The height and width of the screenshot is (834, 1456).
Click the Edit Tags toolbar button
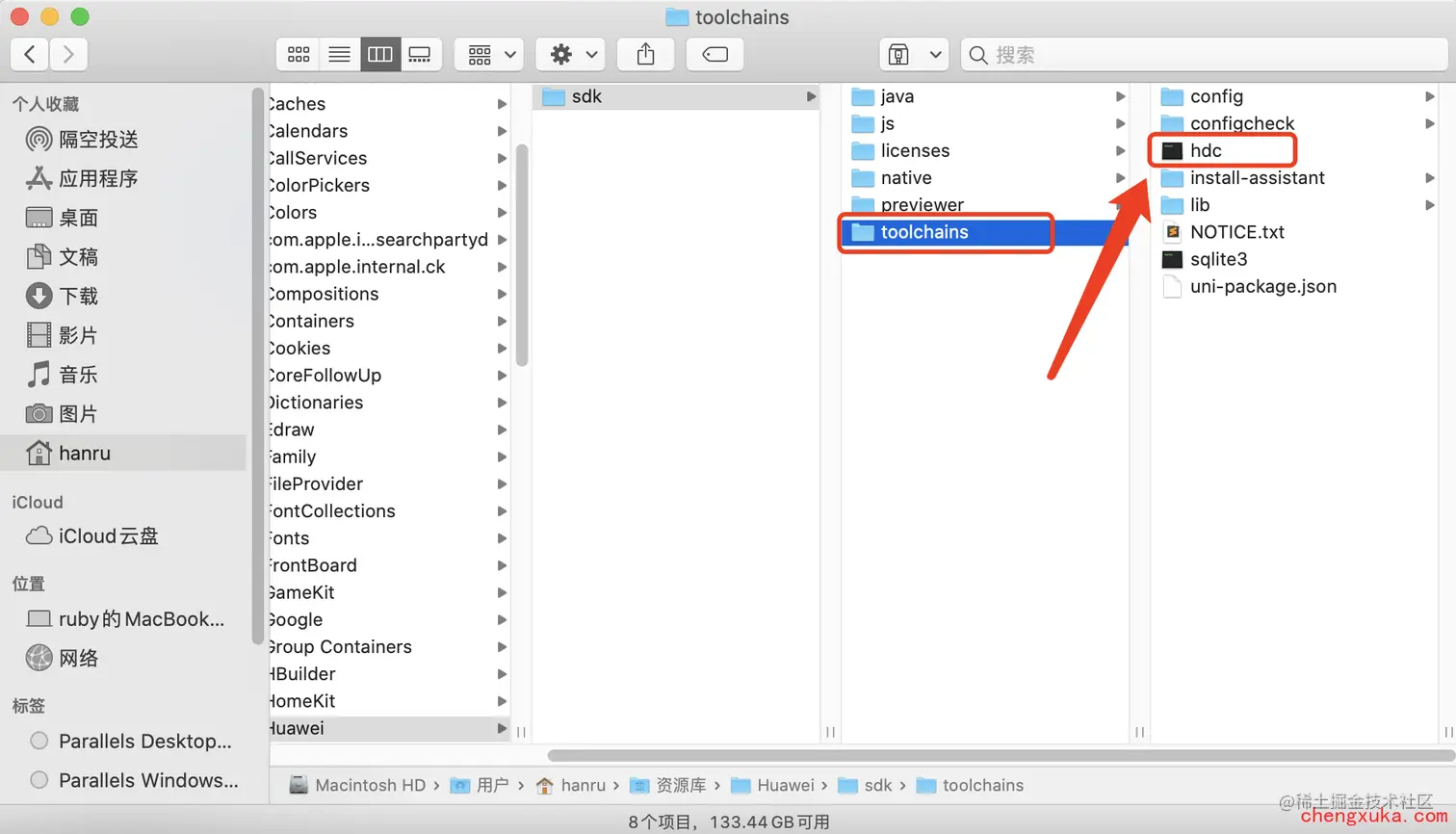click(x=715, y=54)
